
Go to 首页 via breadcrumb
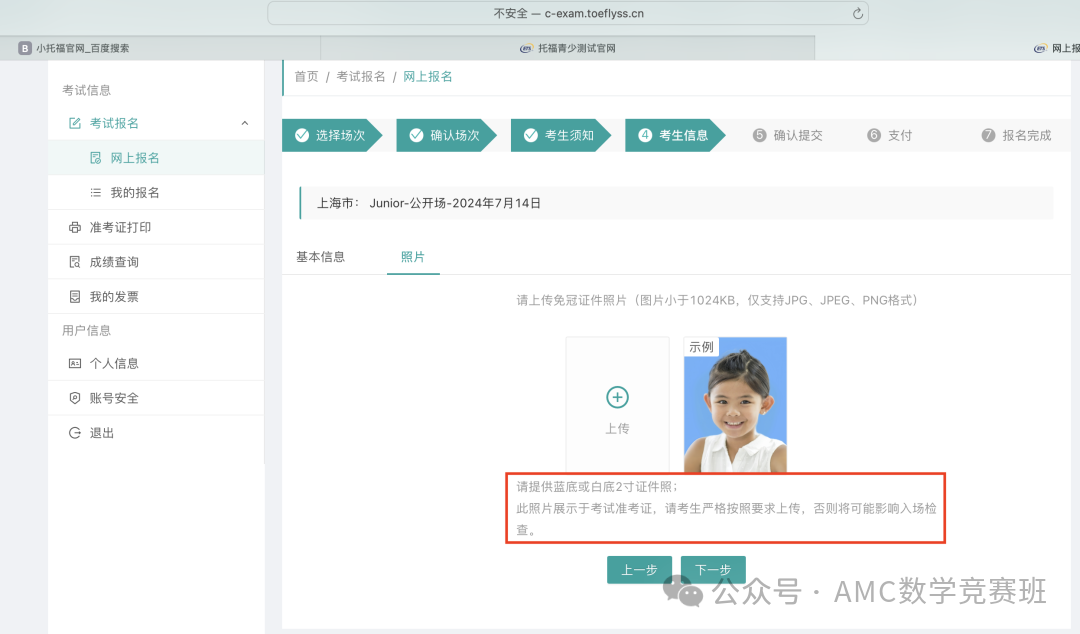306,77
